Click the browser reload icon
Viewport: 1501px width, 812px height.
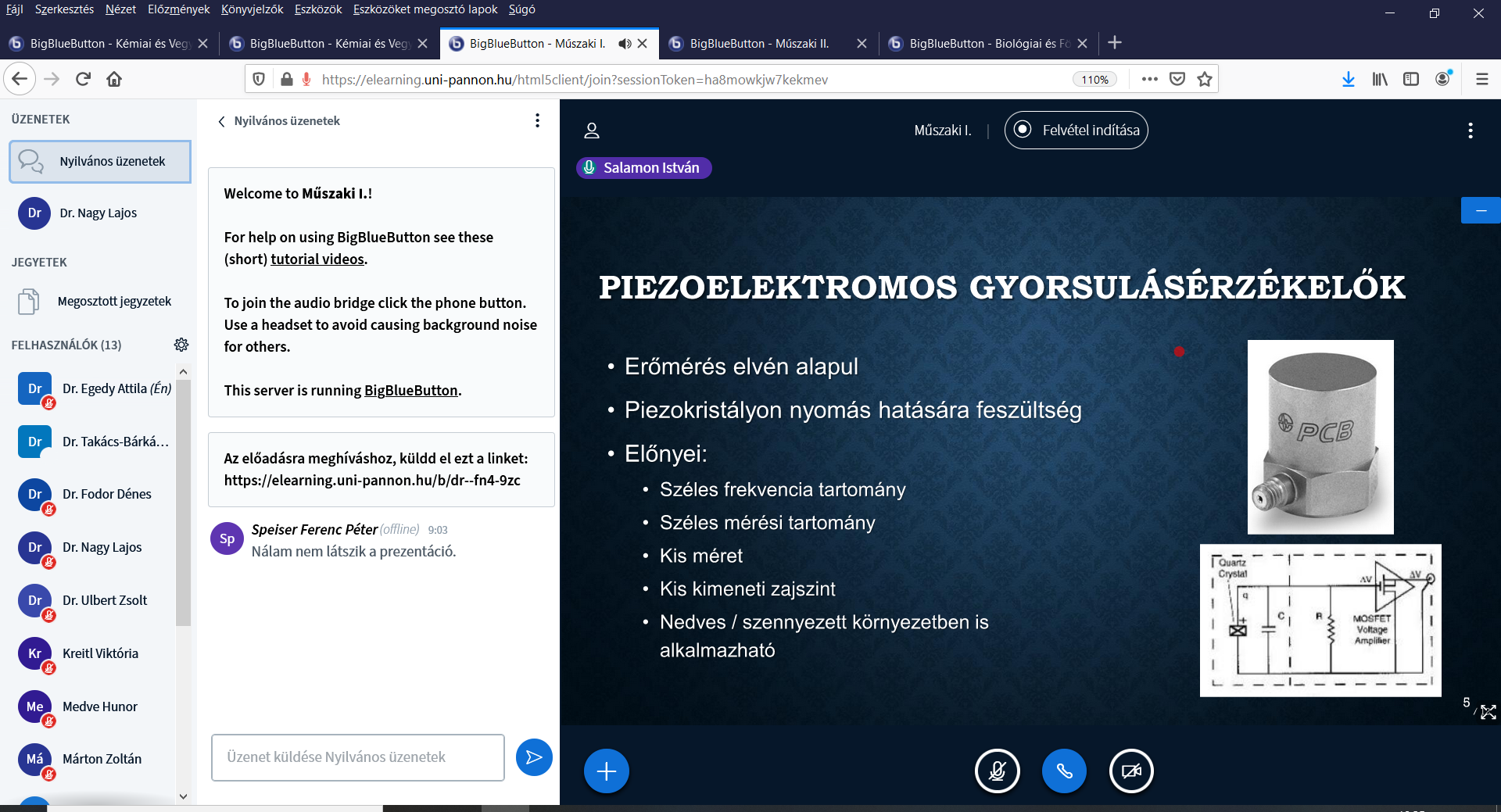click(x=84, y=79)
